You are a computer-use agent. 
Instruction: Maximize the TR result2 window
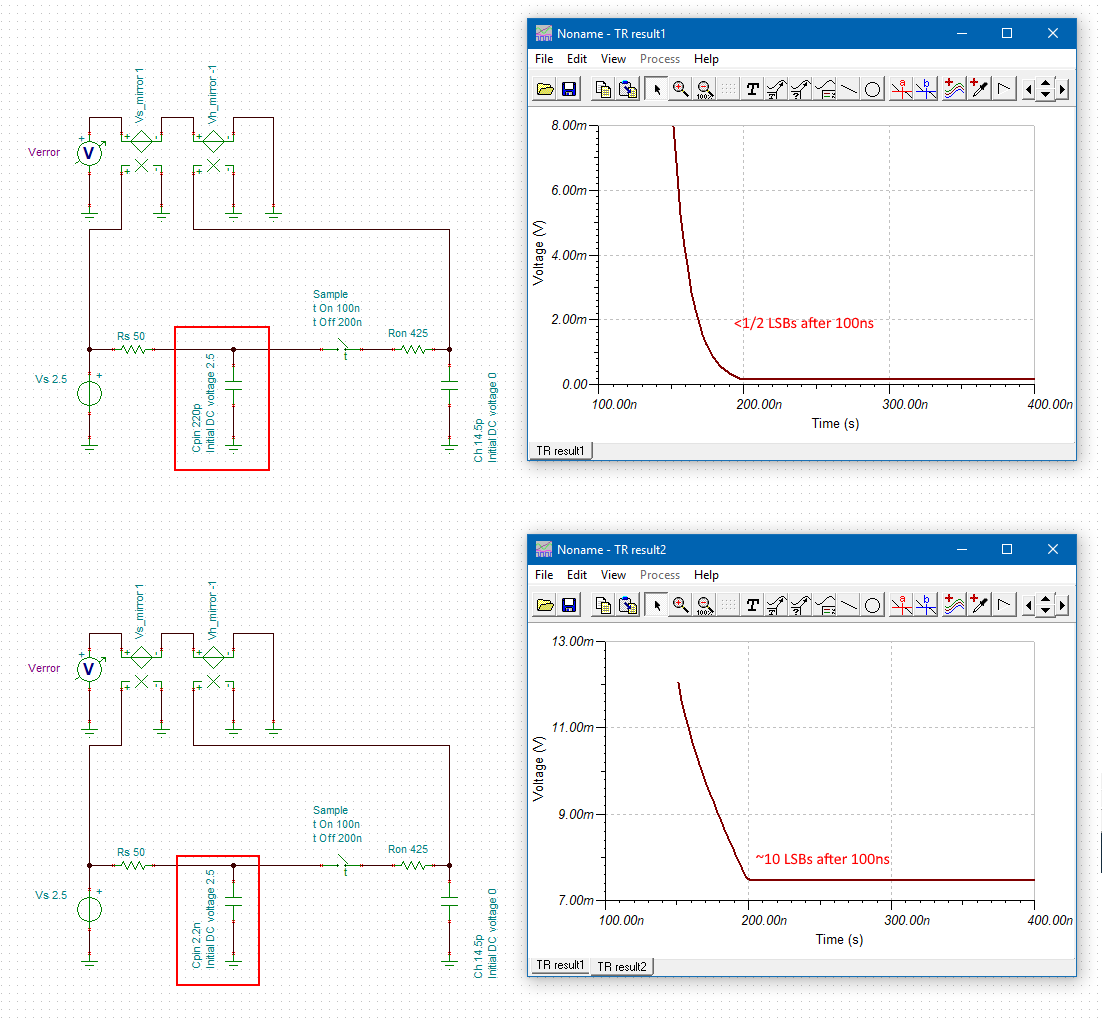coord(1006,549)
